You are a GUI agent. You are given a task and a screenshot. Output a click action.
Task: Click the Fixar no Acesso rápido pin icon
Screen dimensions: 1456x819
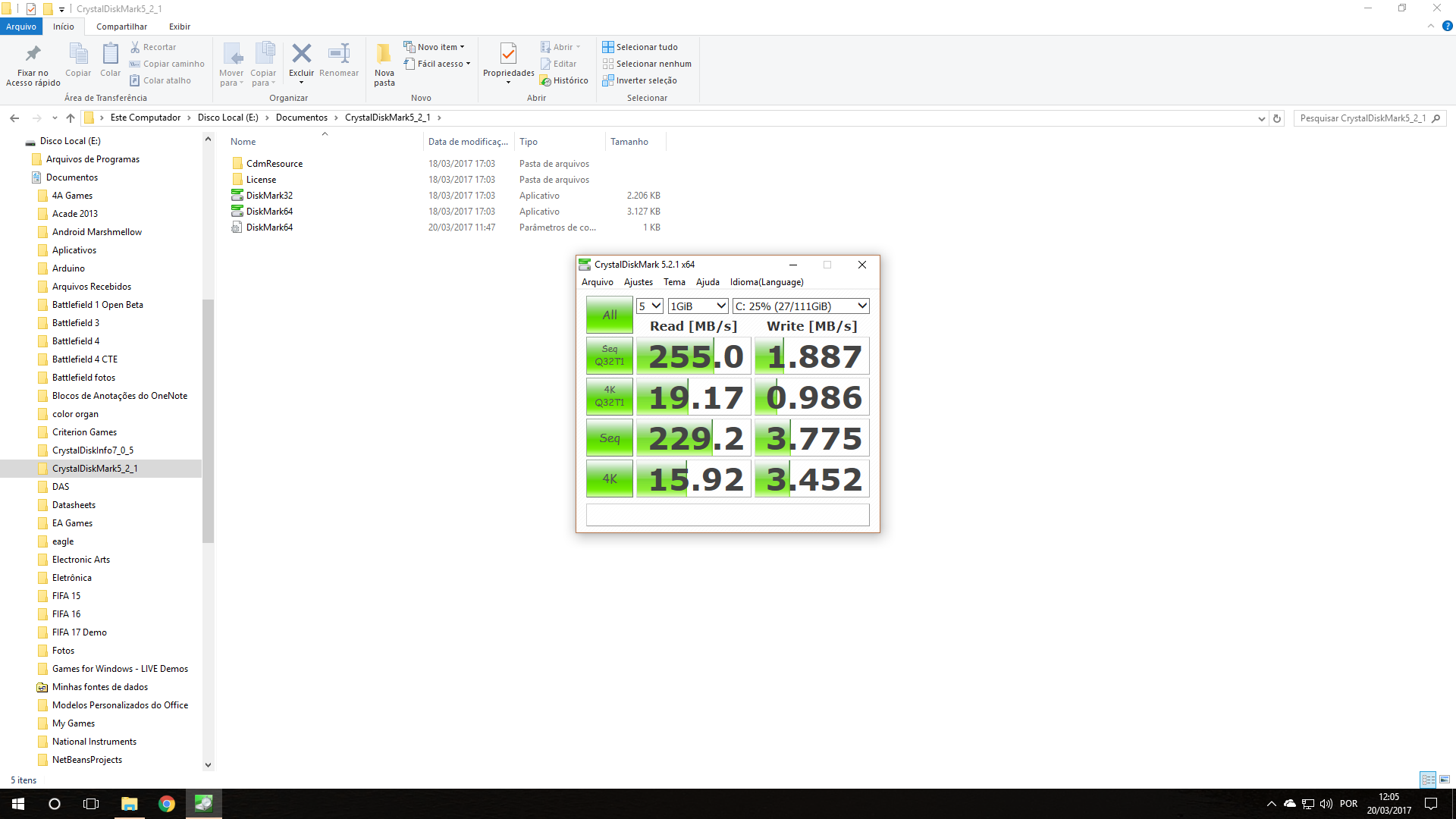coord(33,54)
